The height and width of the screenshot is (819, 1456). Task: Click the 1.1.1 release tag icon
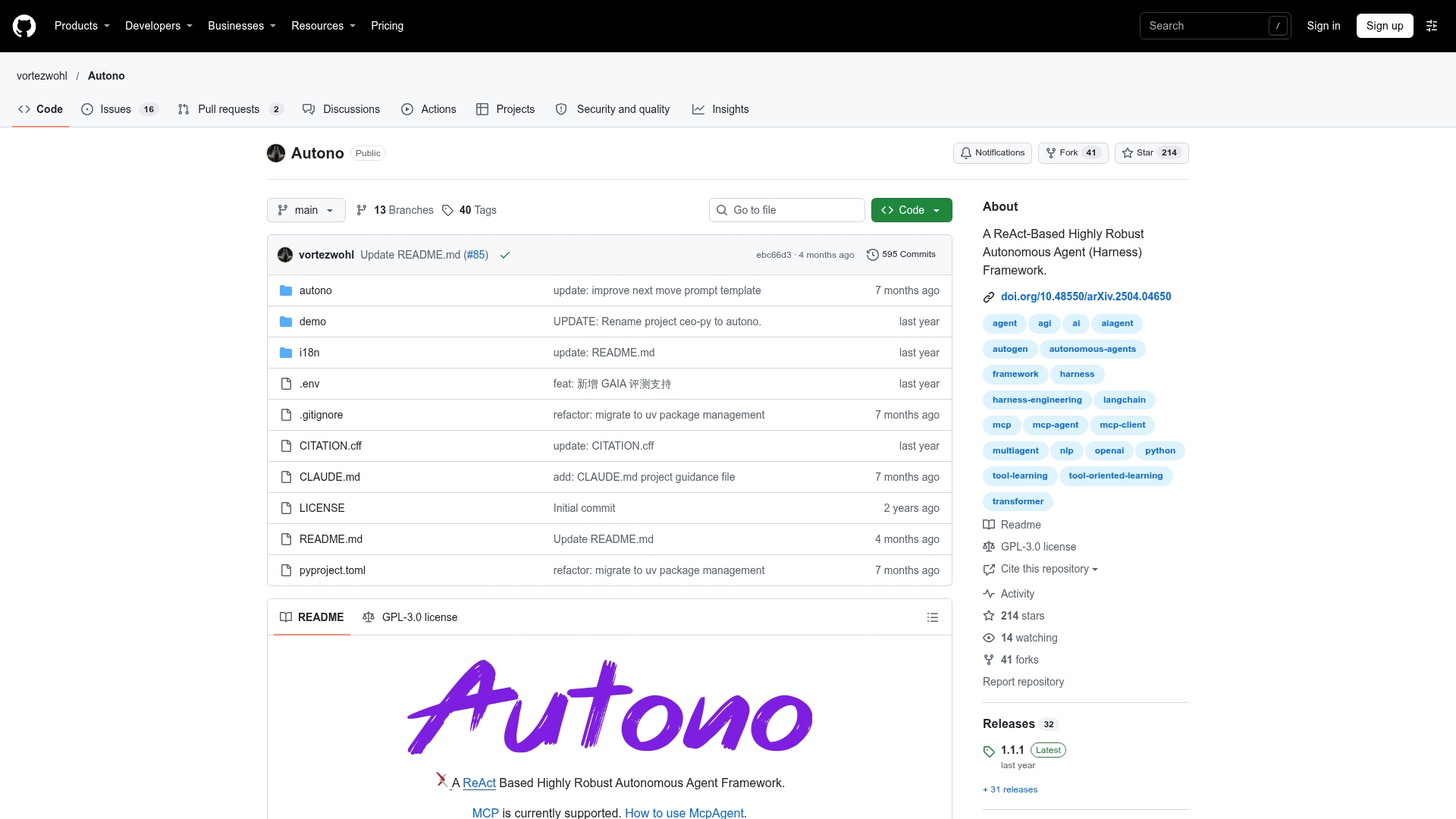[x=989, y=752]
